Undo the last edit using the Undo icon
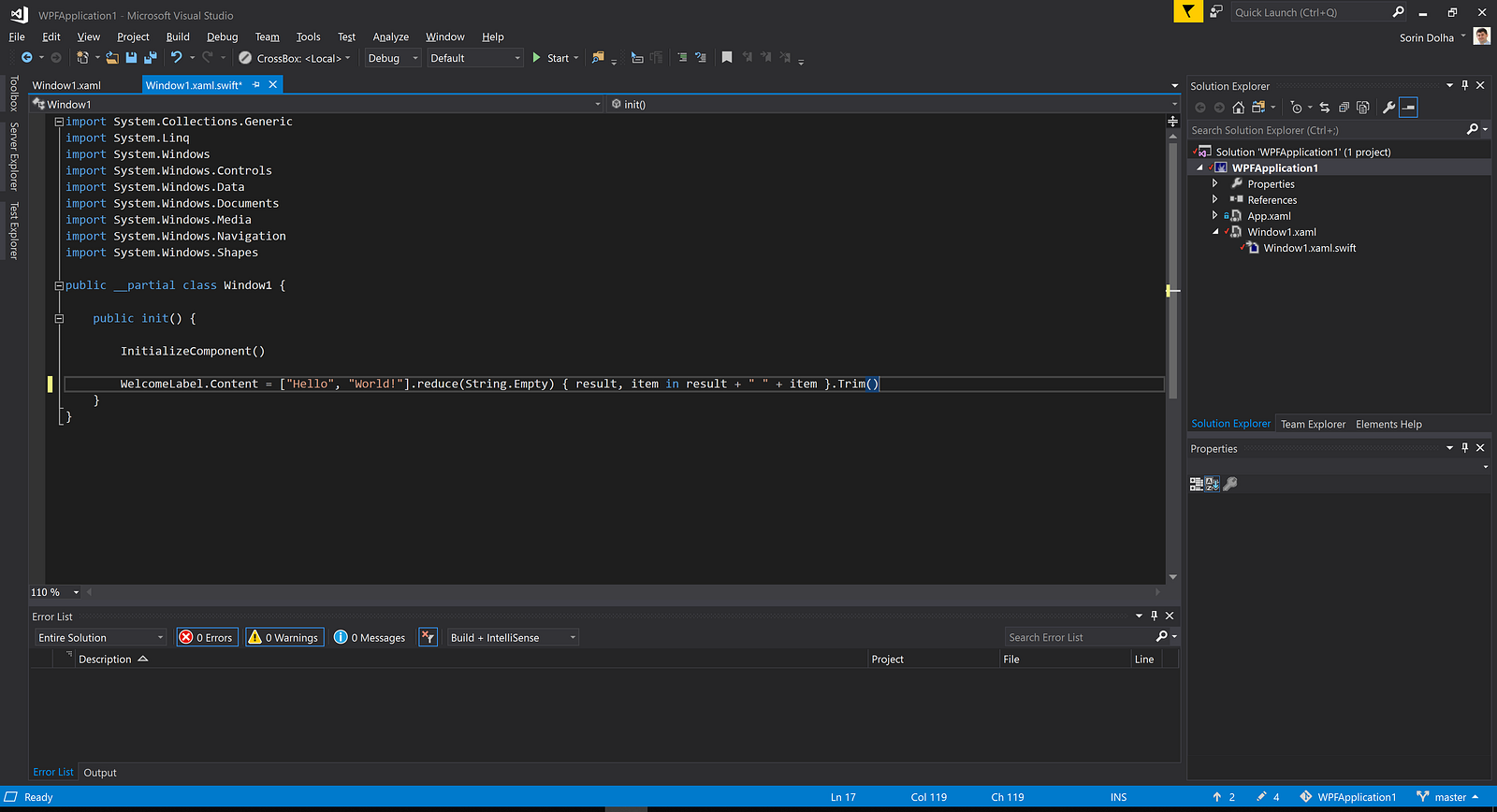The image size is (1497, 812). 176,58
